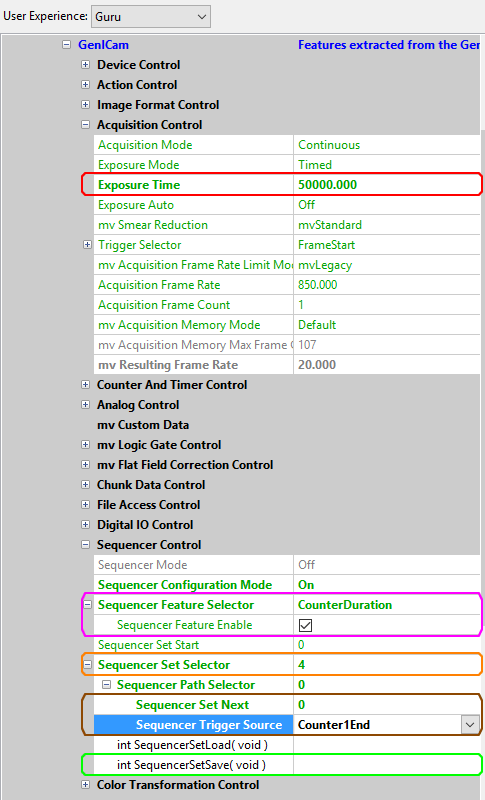Expand Image Format Control section
Viewport: 485px width, 800px height.
pos(86,105)
